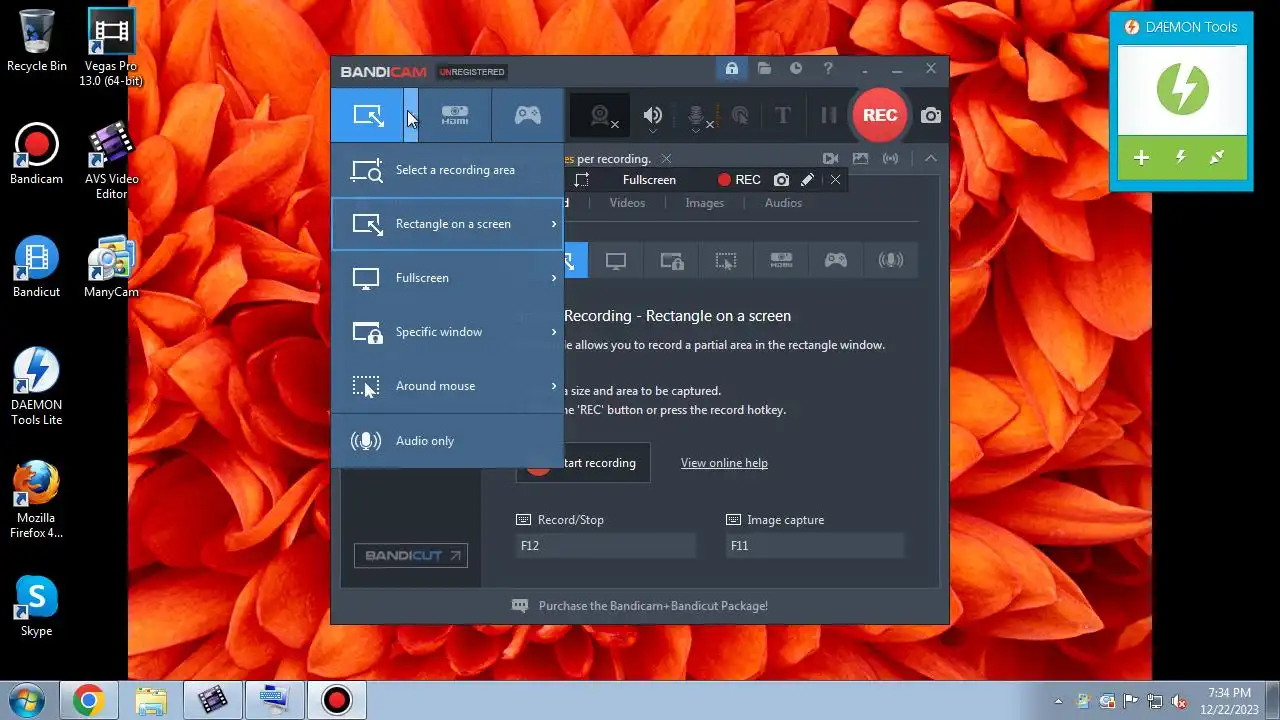Select the specific window lock icon

[671, 261]
